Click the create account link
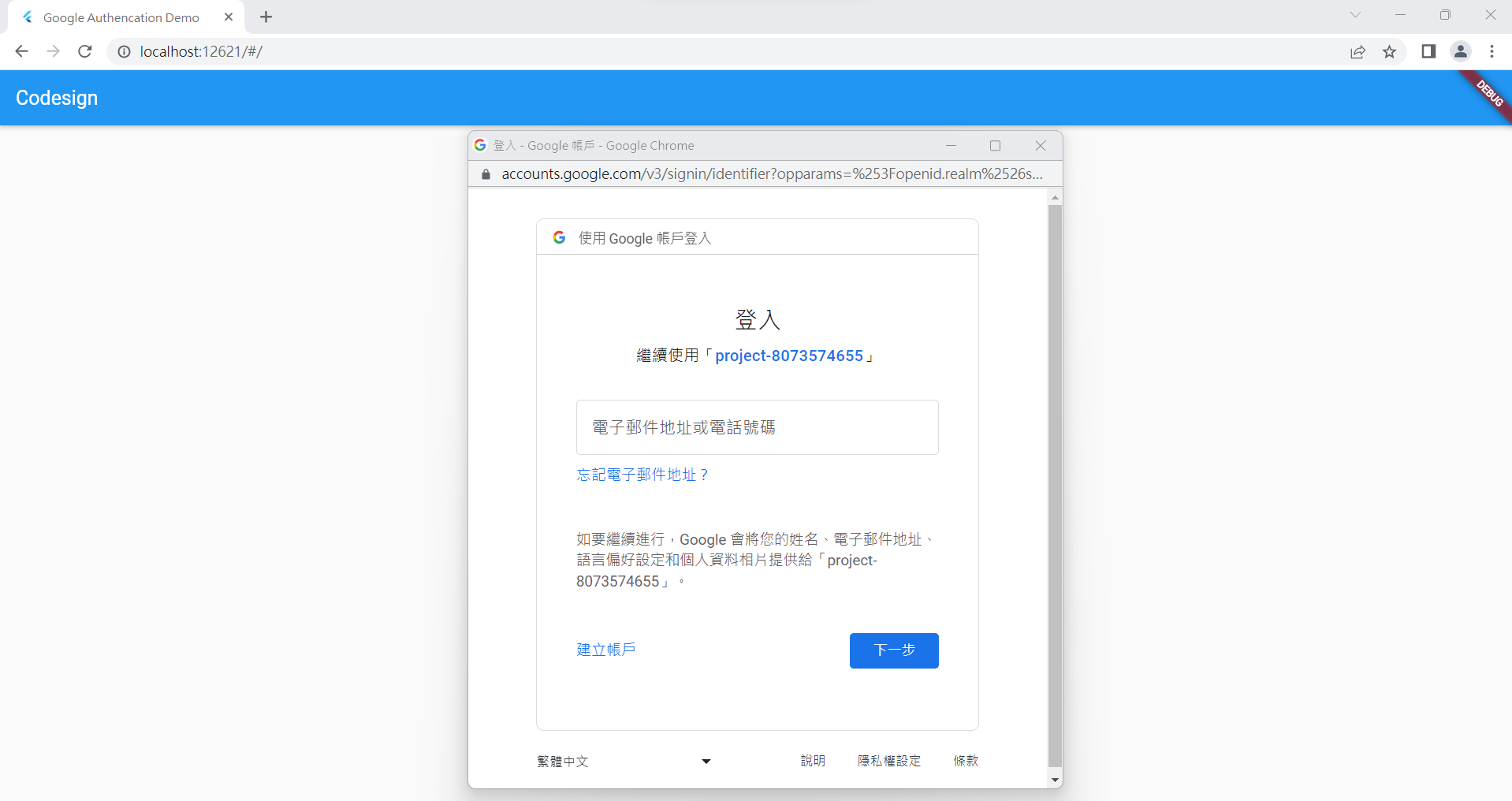The height and width of the screenshot is (801, 1512). 605,650
